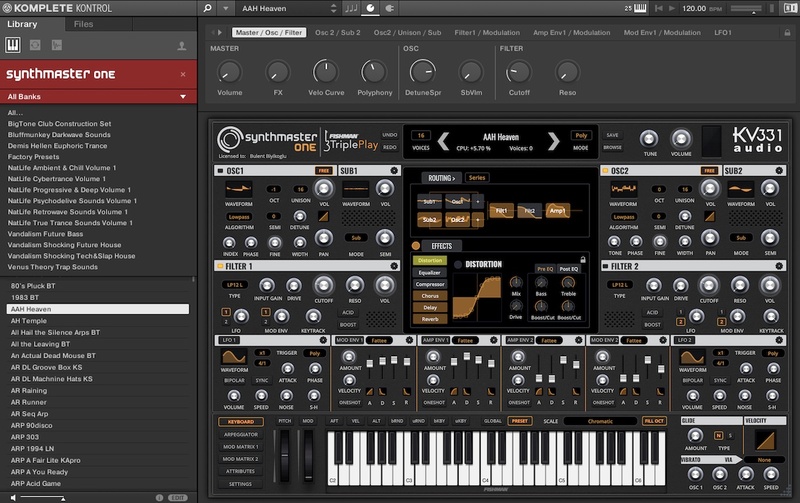Click the ARPEGGIATOR button
The width and height of the screenshot is (800, 503).
pos(239,435)
